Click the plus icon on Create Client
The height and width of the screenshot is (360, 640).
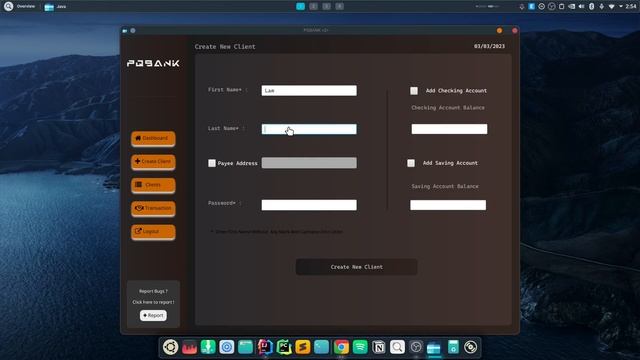tap(138, 161)
